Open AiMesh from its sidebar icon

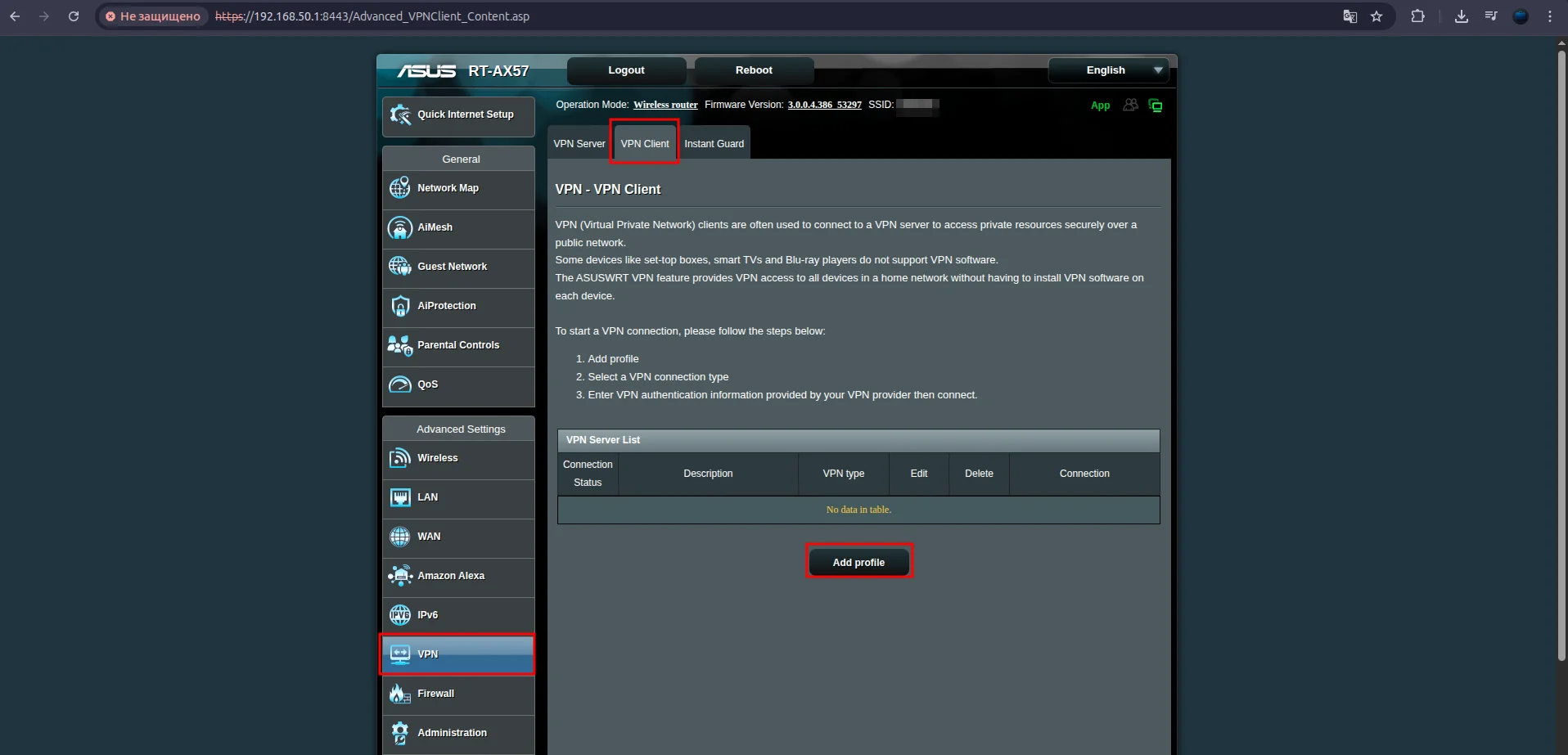[399, 227]
